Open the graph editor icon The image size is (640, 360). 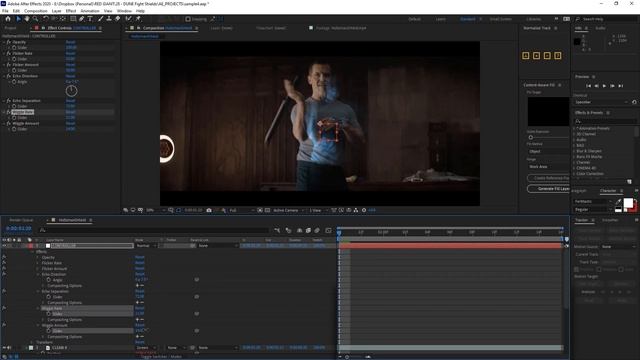[x=328, y=231]
